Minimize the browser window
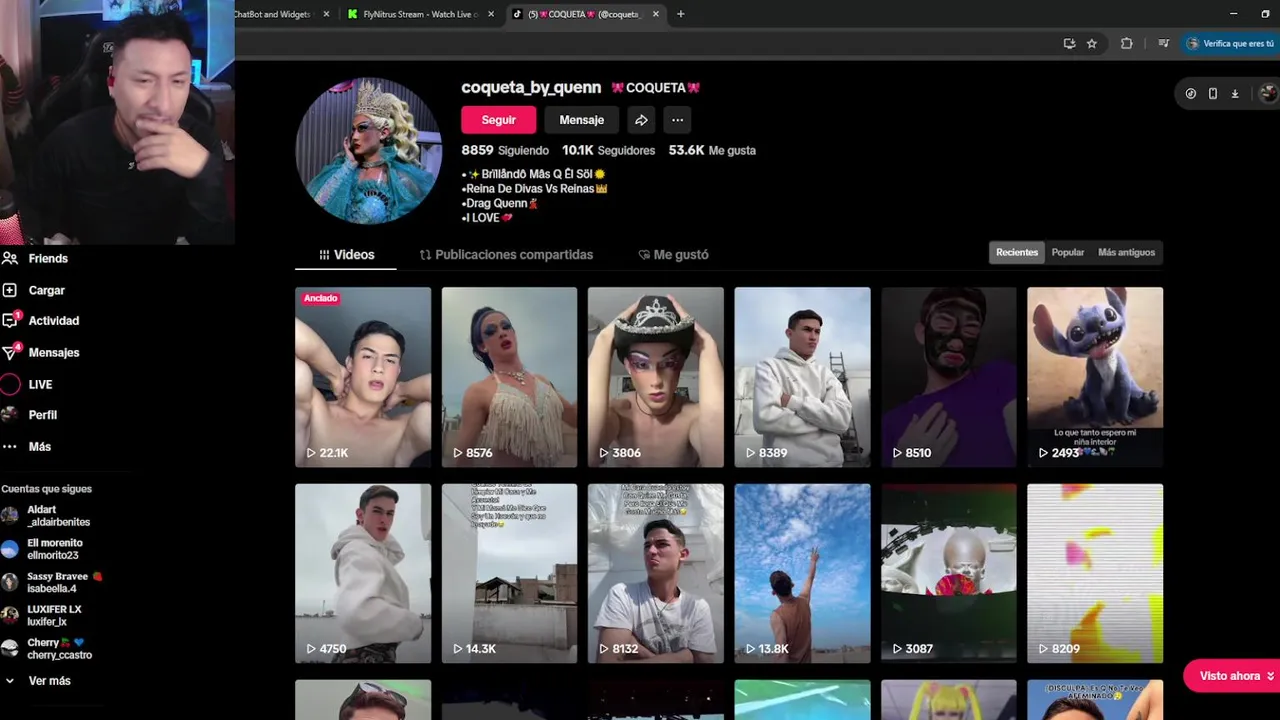The width and height of the screenshot is (1280, 720). pyautogui.click(x=1236, y=14)
